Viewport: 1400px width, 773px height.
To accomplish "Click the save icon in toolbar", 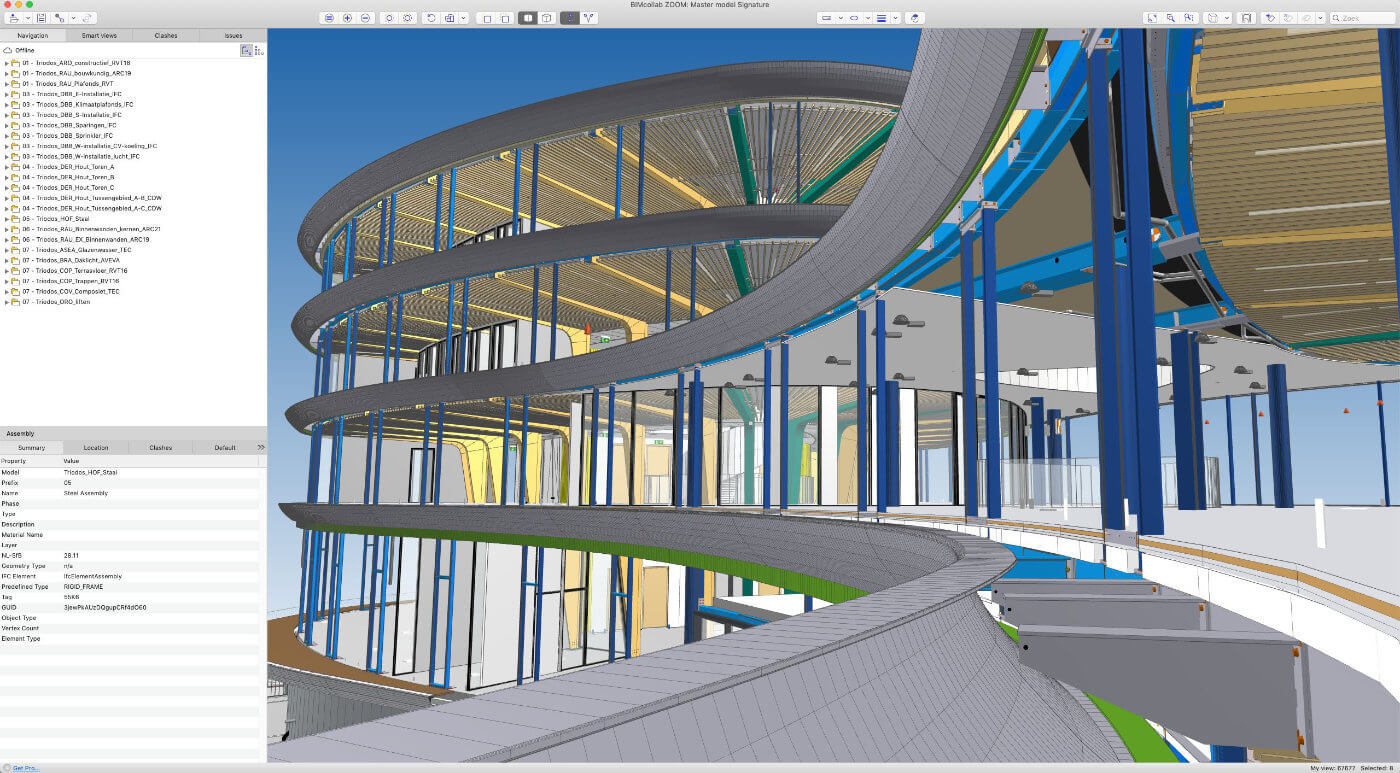I will 41,18.
